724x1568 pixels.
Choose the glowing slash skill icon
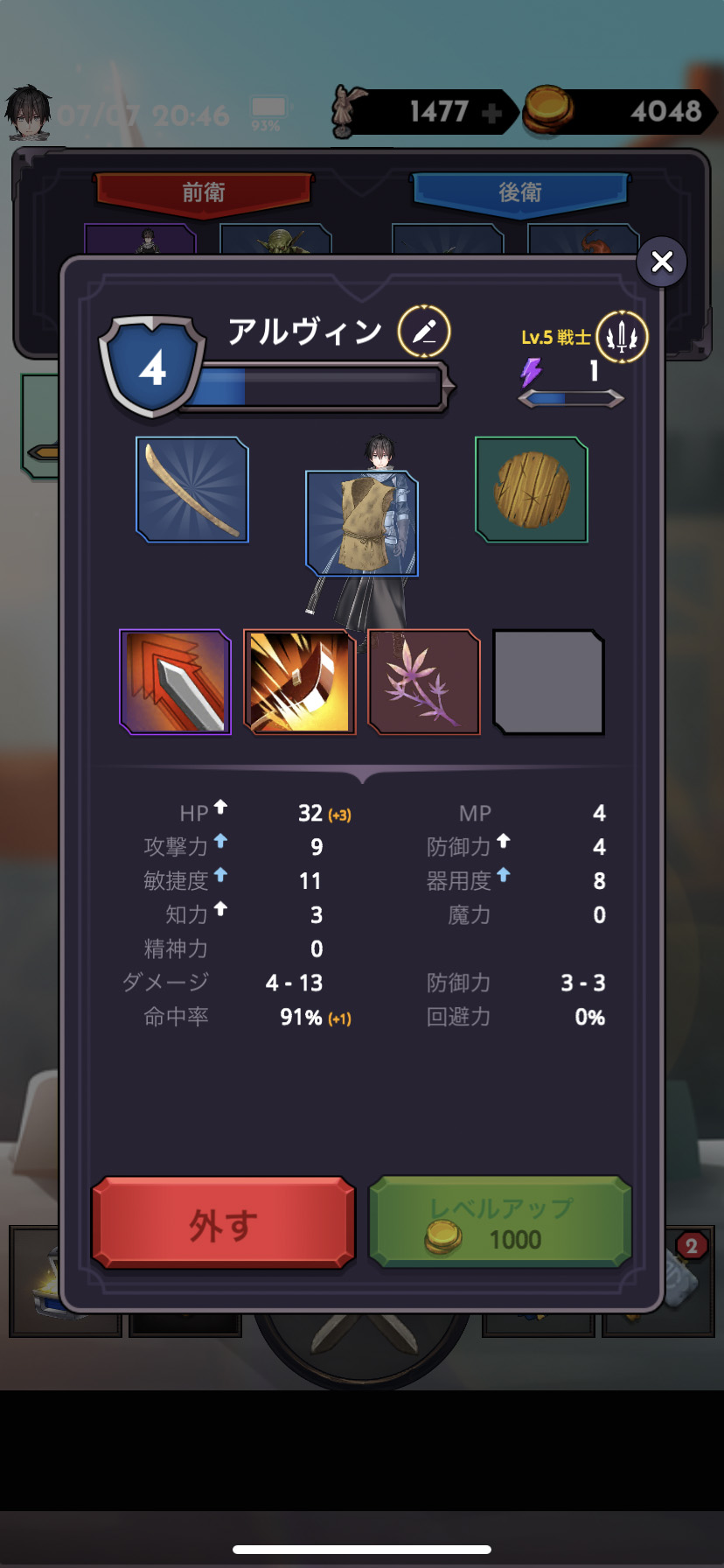tap(300, 682)
